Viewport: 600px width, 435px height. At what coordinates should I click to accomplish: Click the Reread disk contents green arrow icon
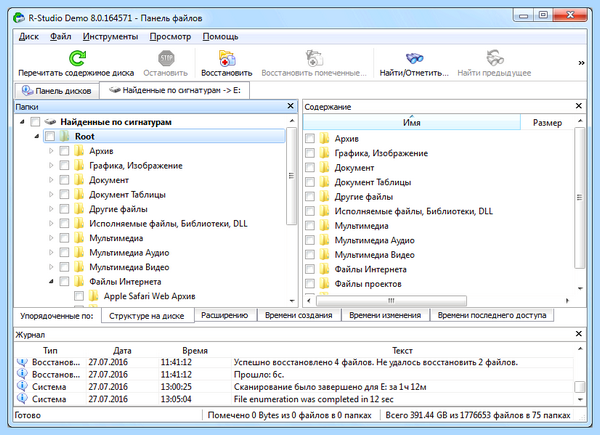point(77,58)
